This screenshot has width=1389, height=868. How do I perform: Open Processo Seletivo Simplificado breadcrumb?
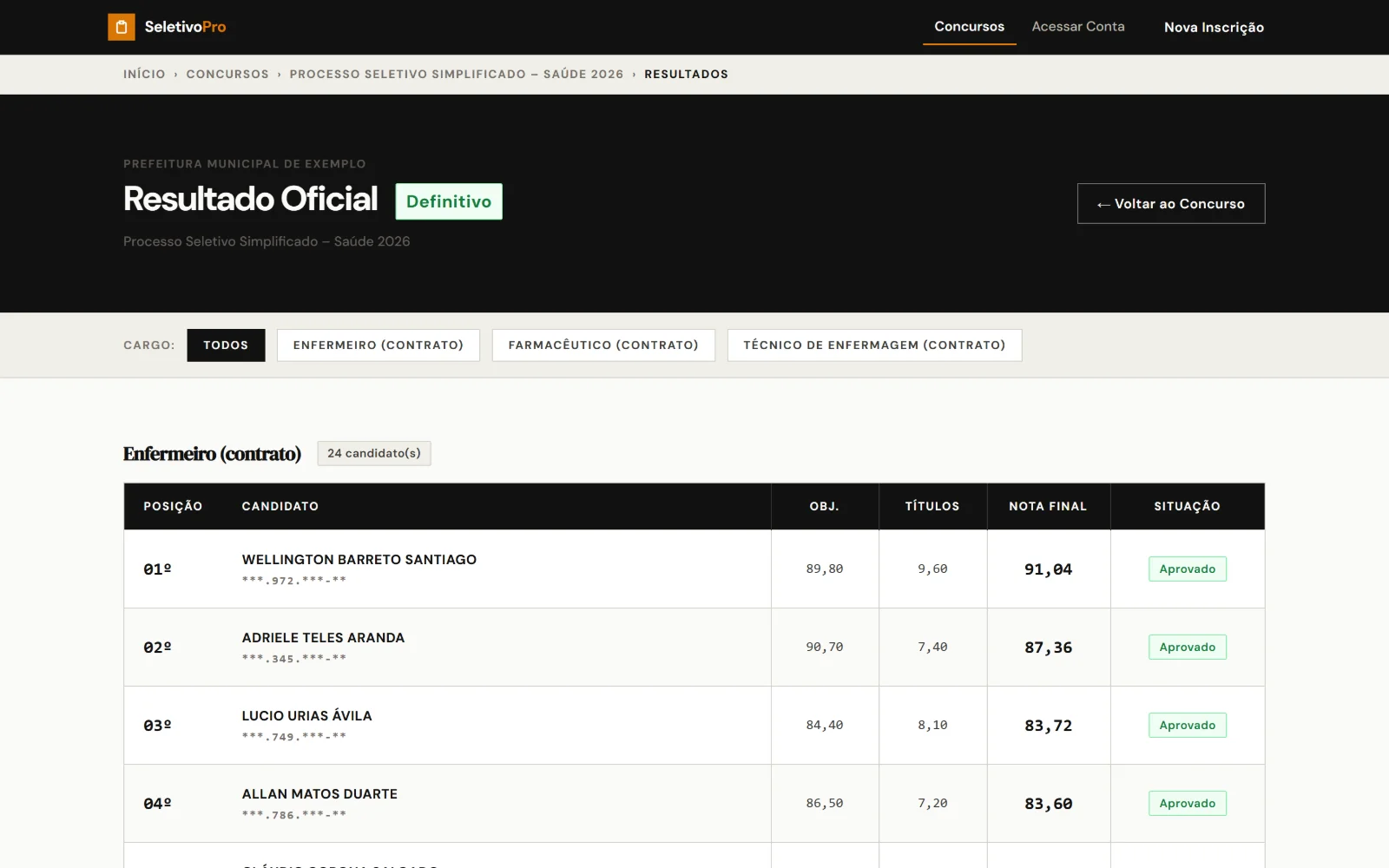[457, 74]
